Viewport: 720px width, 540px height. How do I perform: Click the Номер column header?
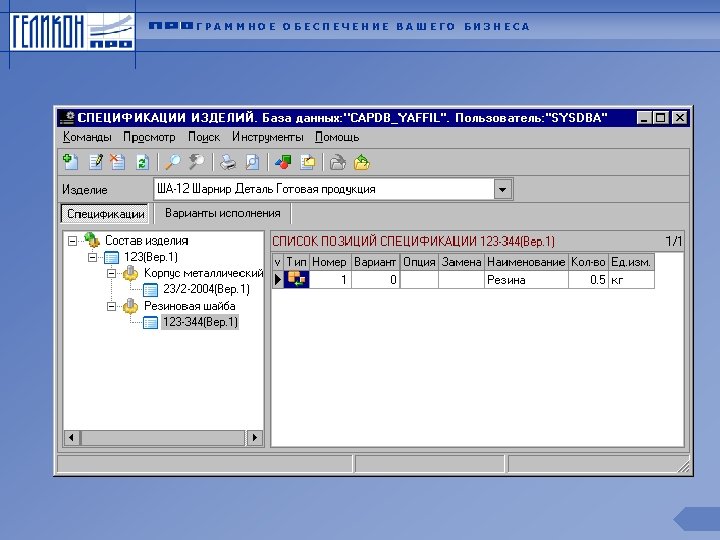click(x=331, y=262)
